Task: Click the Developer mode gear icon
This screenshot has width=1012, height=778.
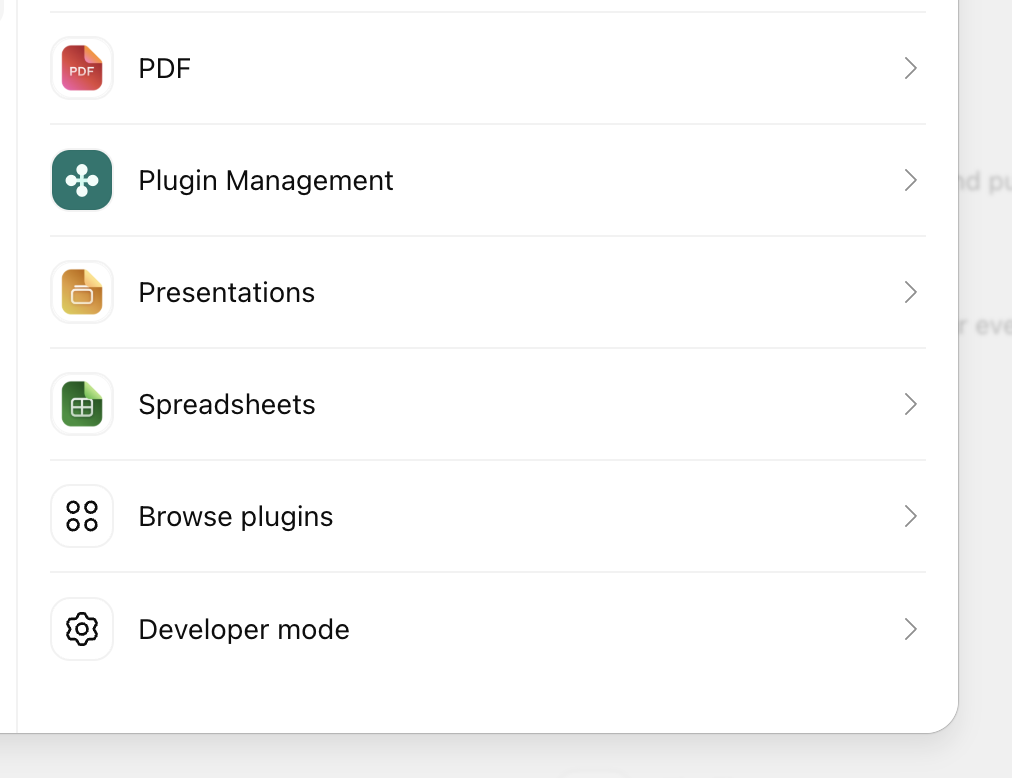Action: coord(82,629)
